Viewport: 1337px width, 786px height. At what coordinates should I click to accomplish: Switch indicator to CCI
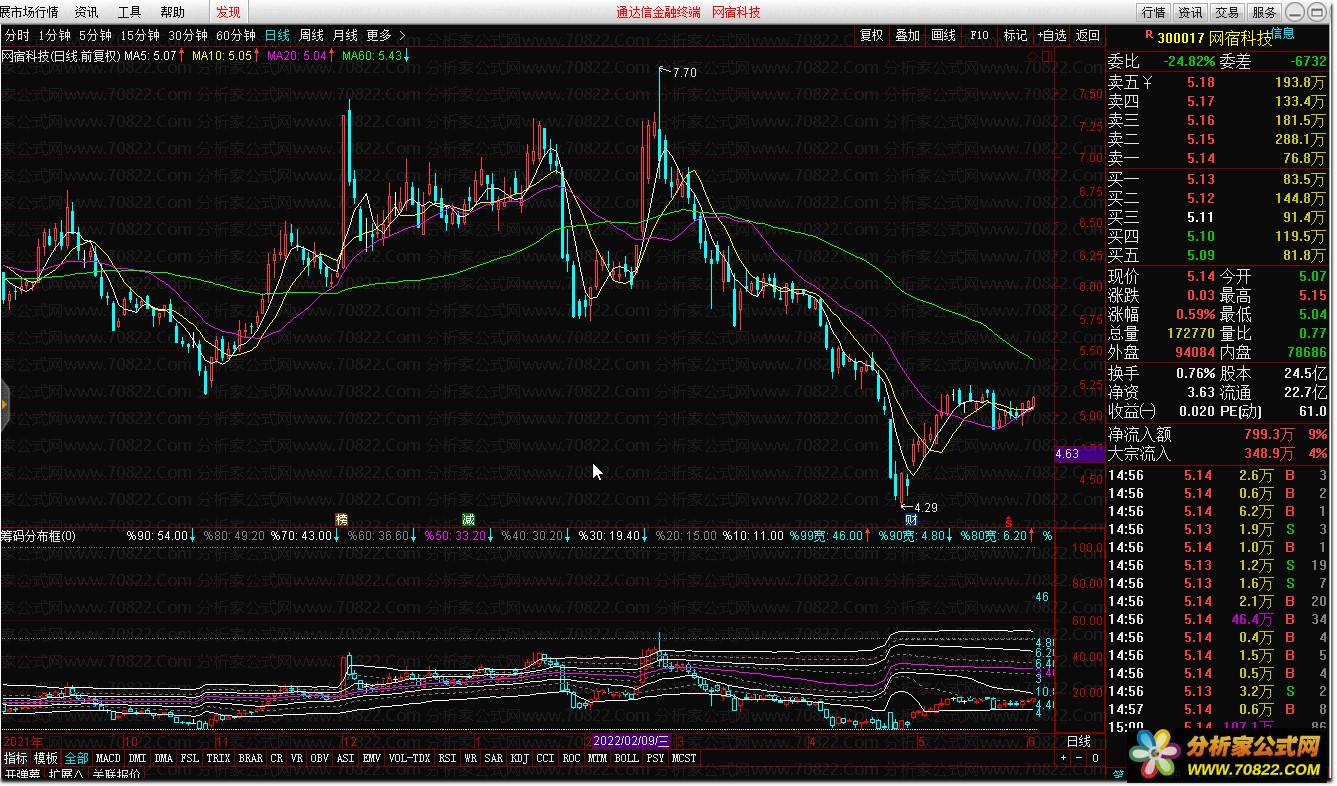545,758
